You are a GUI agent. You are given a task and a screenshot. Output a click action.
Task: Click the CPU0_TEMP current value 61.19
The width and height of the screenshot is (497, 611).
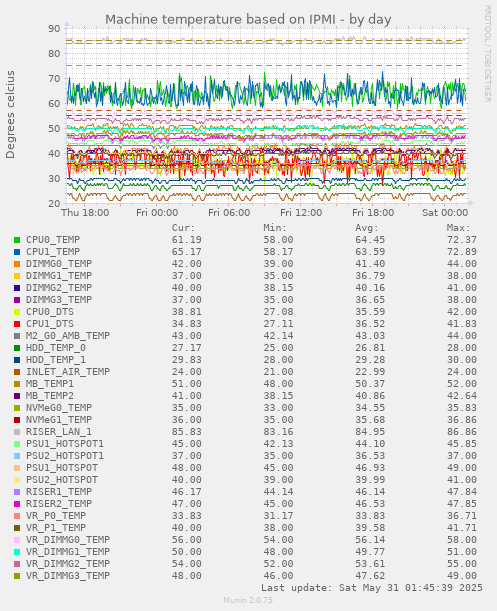[x=187, y=240]
